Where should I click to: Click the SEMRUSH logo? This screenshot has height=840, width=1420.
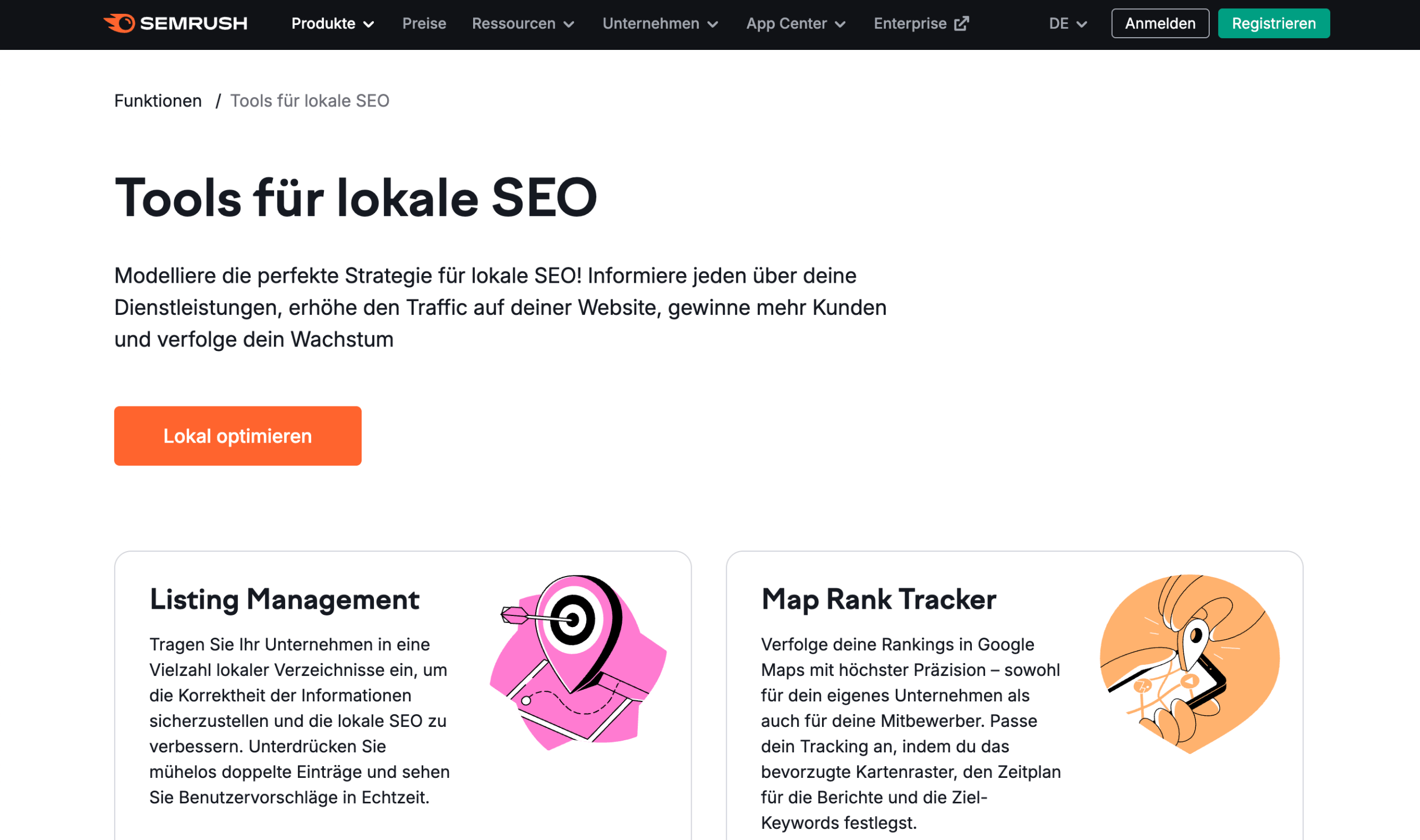pyautogui.click(x=176, y=23)
